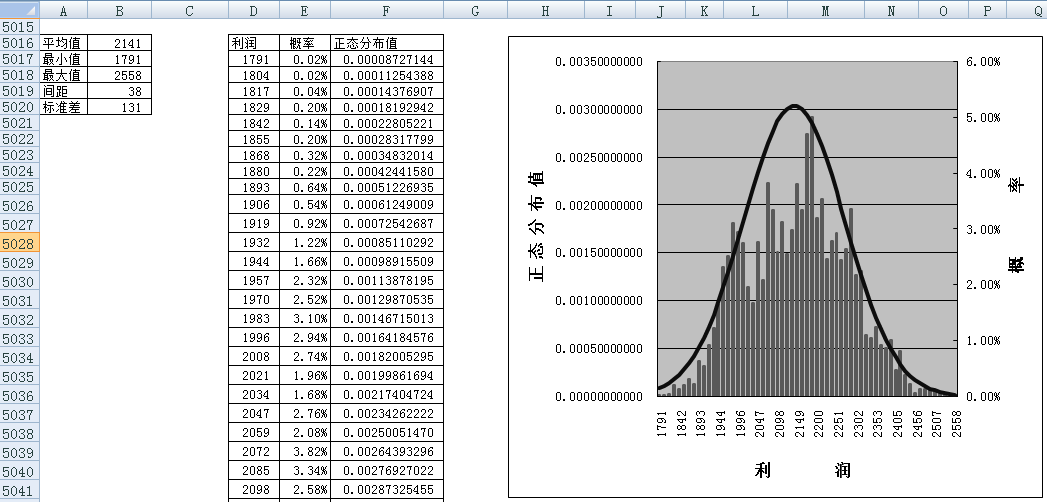1047x502 pixels.
Task: Select the 最大值 label cell
Action: [x=63, y=75]
